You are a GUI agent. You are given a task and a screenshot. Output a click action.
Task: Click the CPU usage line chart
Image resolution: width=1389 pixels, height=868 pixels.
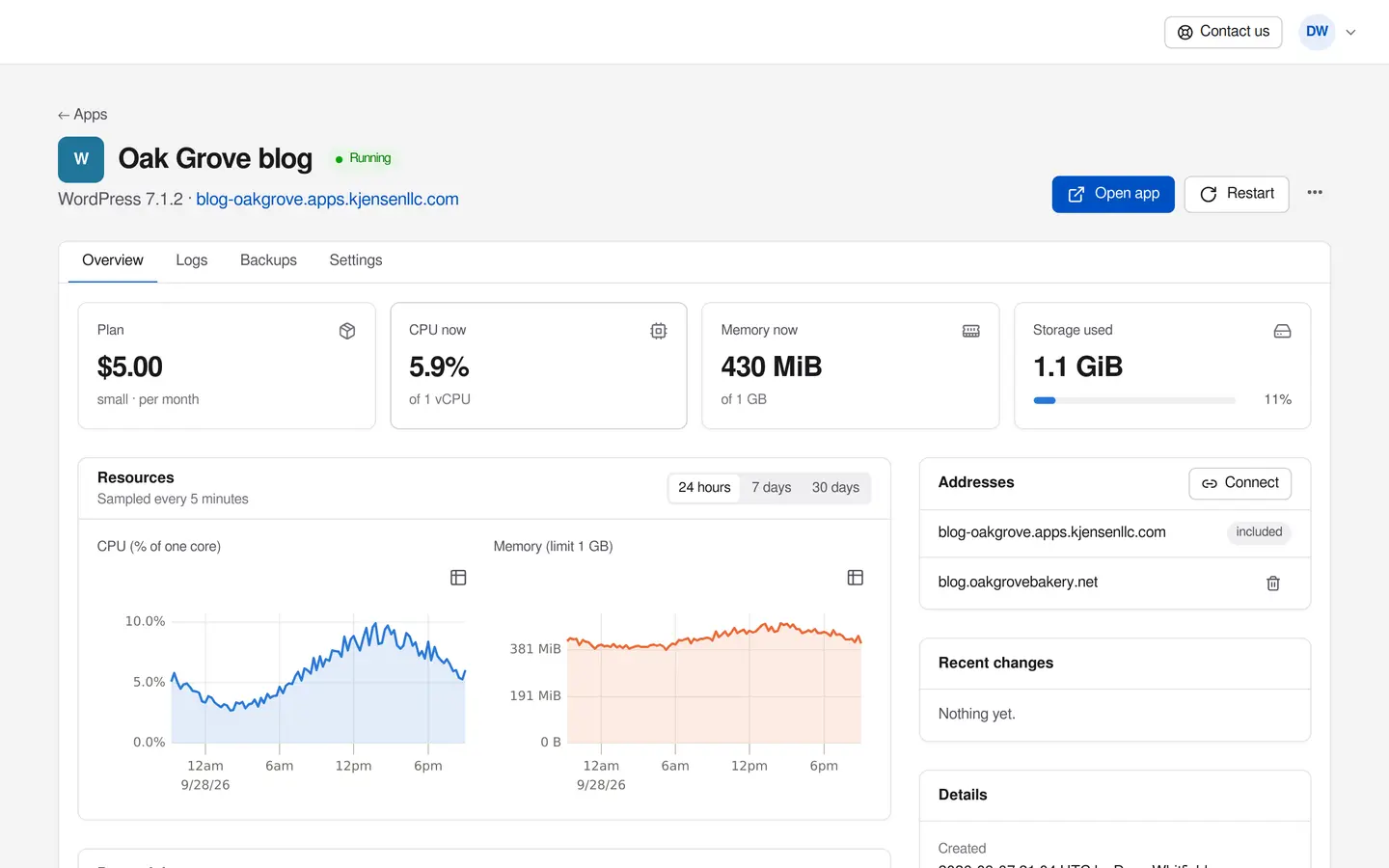click(x=318, y=683)
